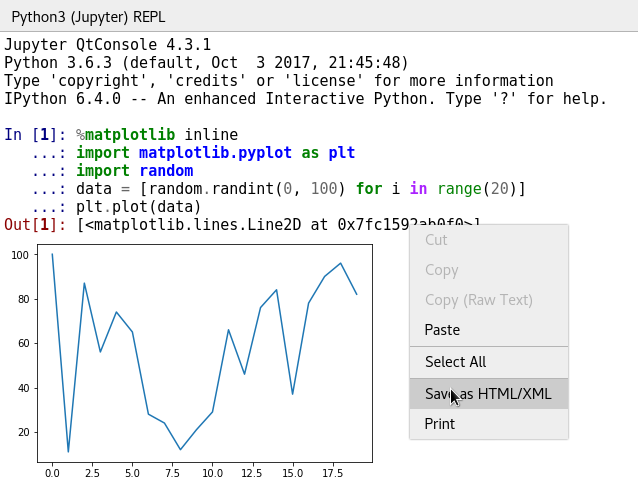Choose Copy (Raw Text) menu entry
Screen dimensions: 638x487
click(x=489, y=300)
